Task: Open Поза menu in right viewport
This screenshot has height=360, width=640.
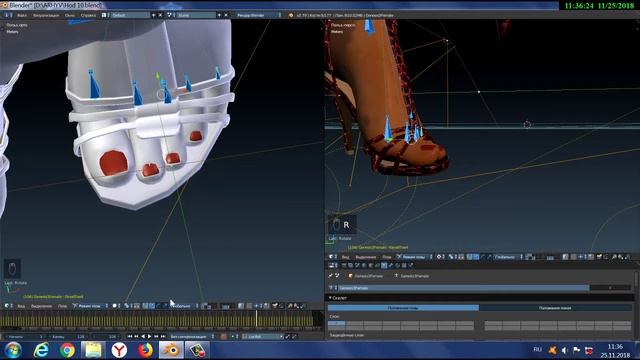Action: click(387, 257)
